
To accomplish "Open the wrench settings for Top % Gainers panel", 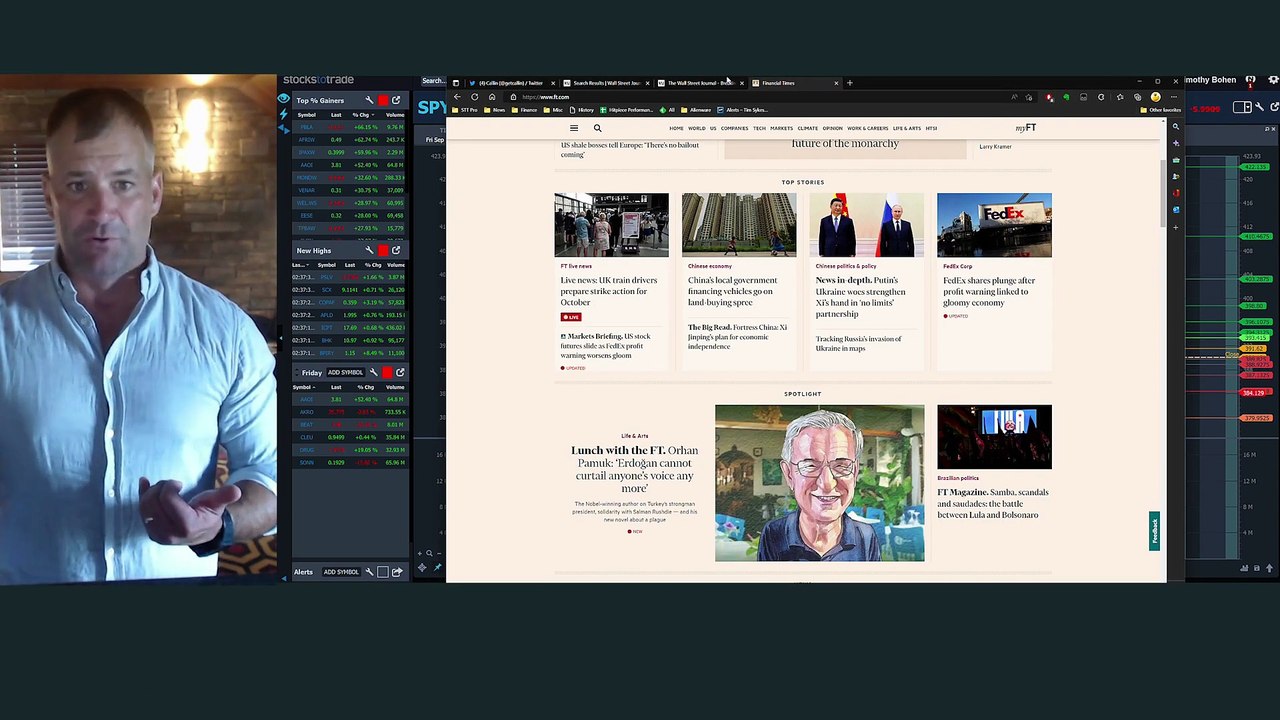I will click(369, 100).
